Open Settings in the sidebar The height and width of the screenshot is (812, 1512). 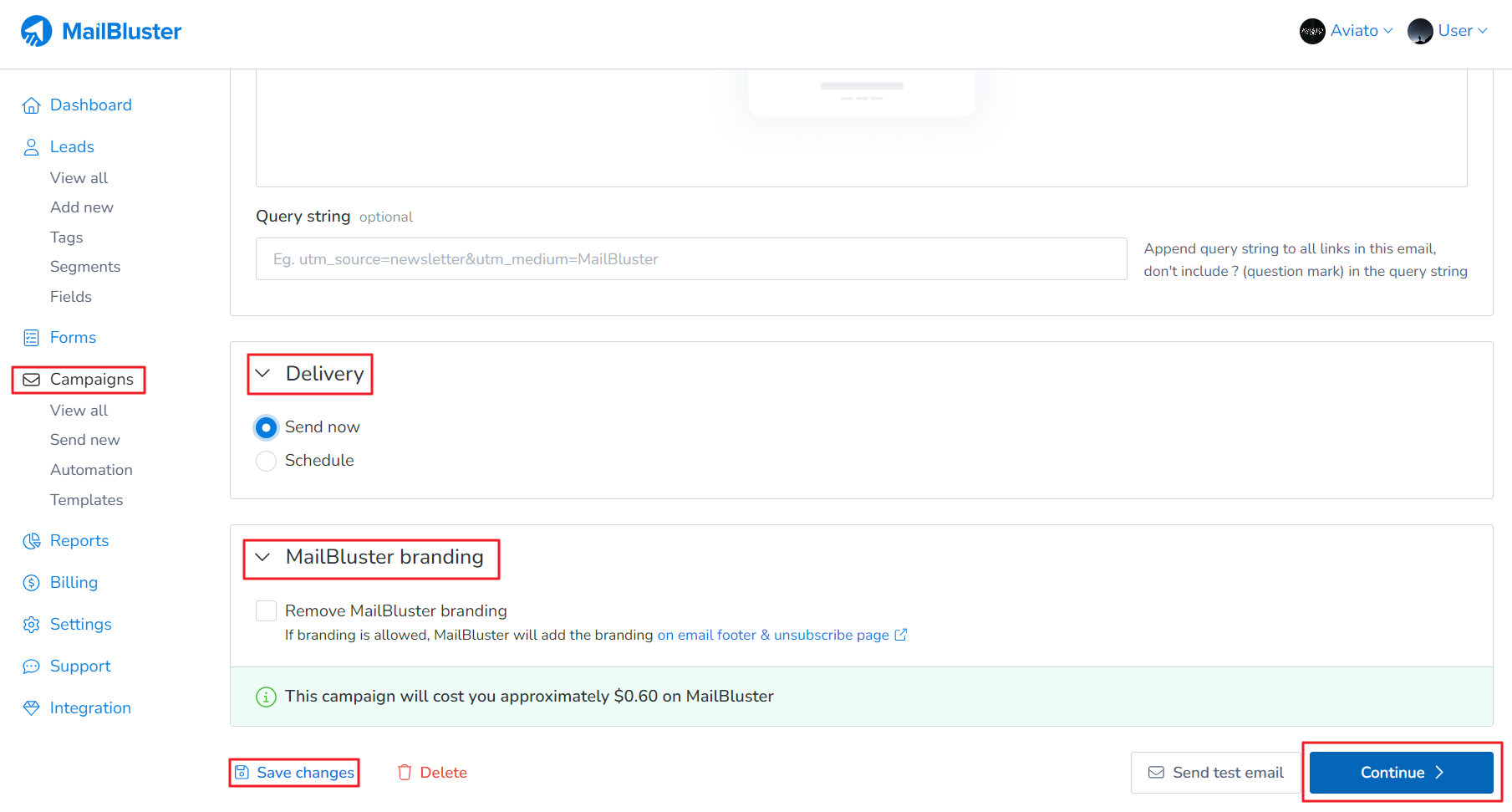(80, 625)
